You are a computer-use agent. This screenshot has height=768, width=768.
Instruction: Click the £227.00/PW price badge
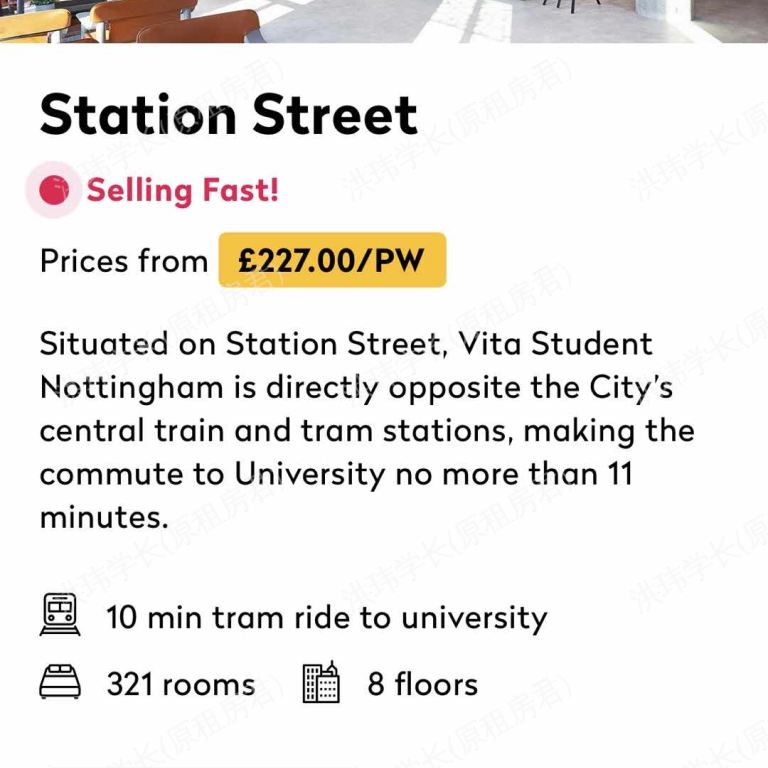332,260
